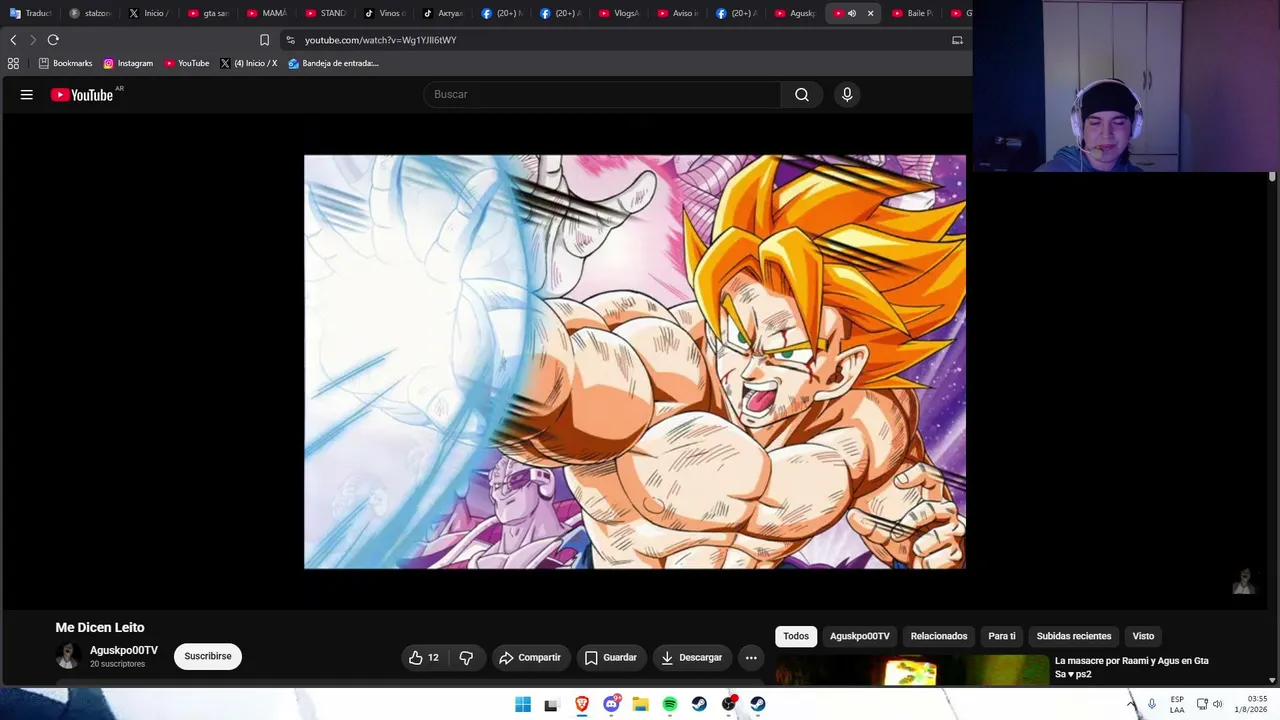Like the video with 12 likes
1280x720 pixels.
click(x=425, y=657)
